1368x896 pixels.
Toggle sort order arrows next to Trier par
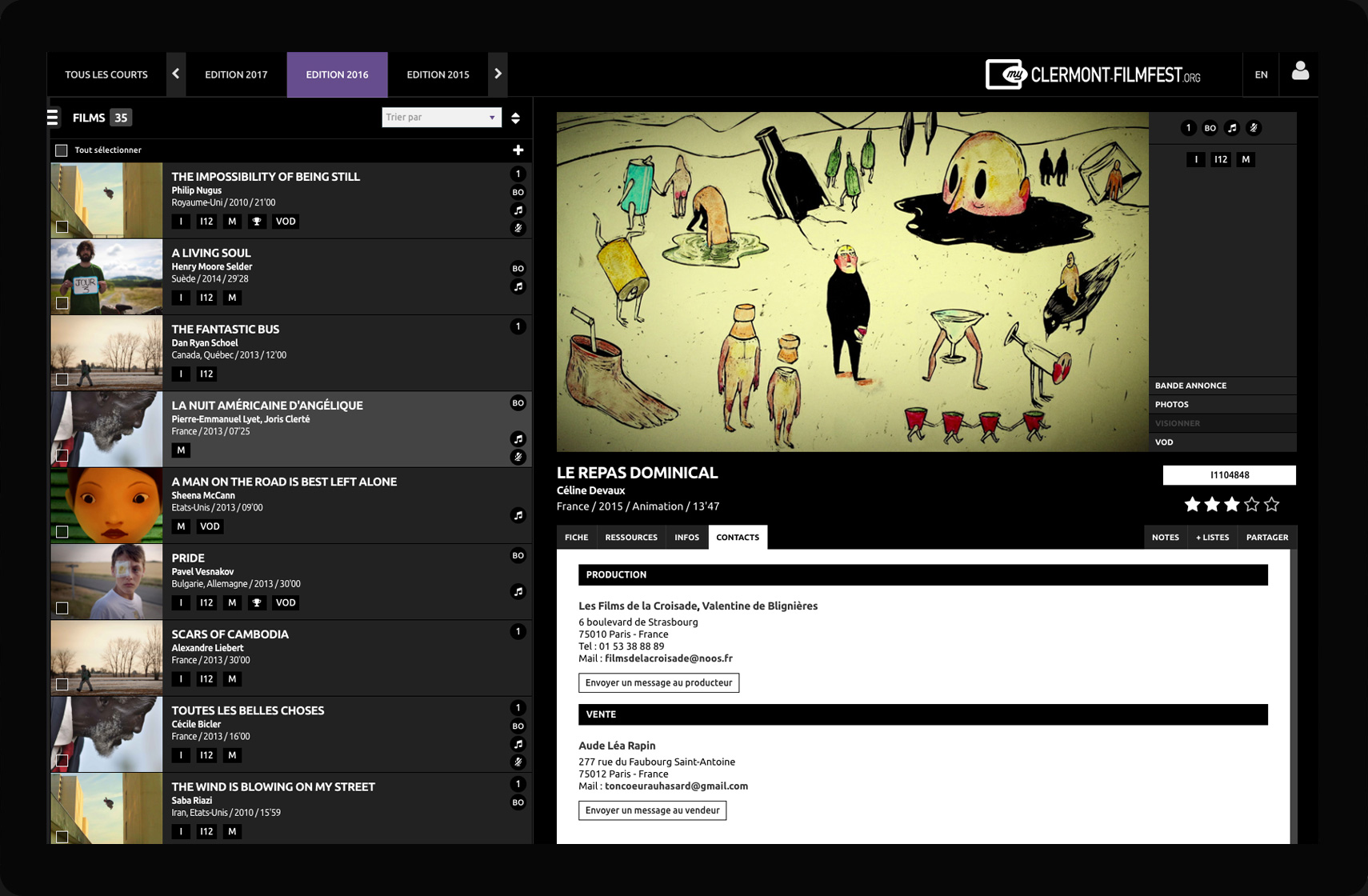point(516,118)
